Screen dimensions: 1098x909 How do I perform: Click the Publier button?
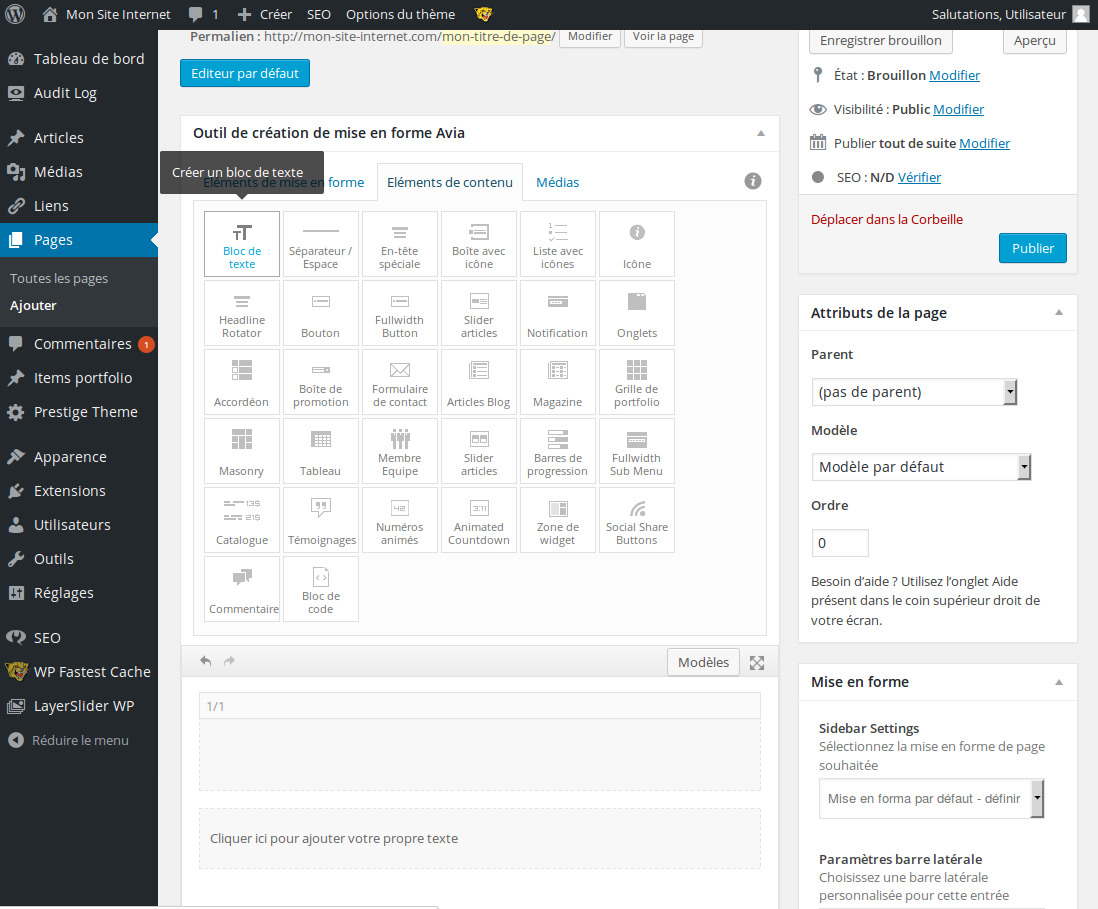tap(1032, 248)
